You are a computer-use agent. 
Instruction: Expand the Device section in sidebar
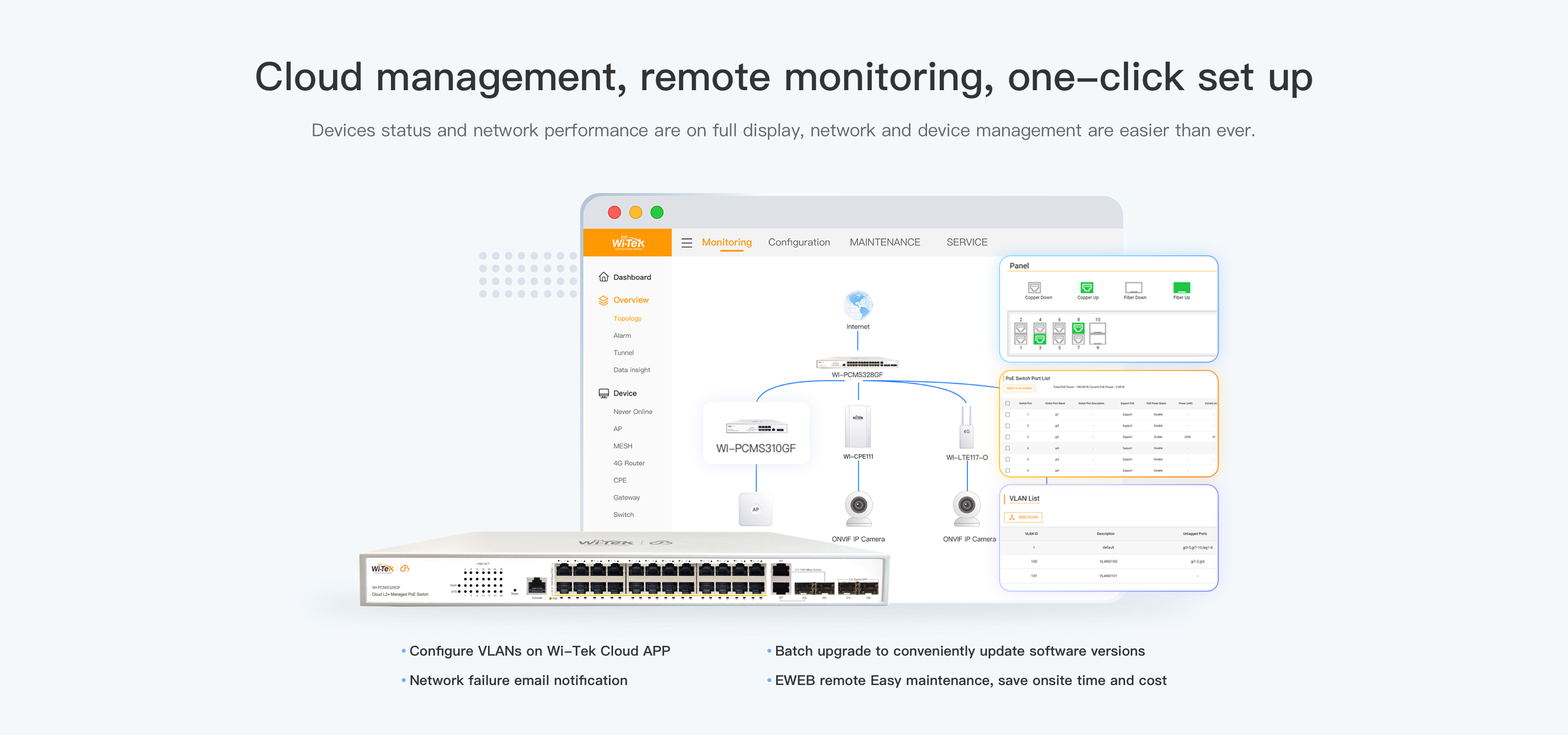tap(625, 393)
